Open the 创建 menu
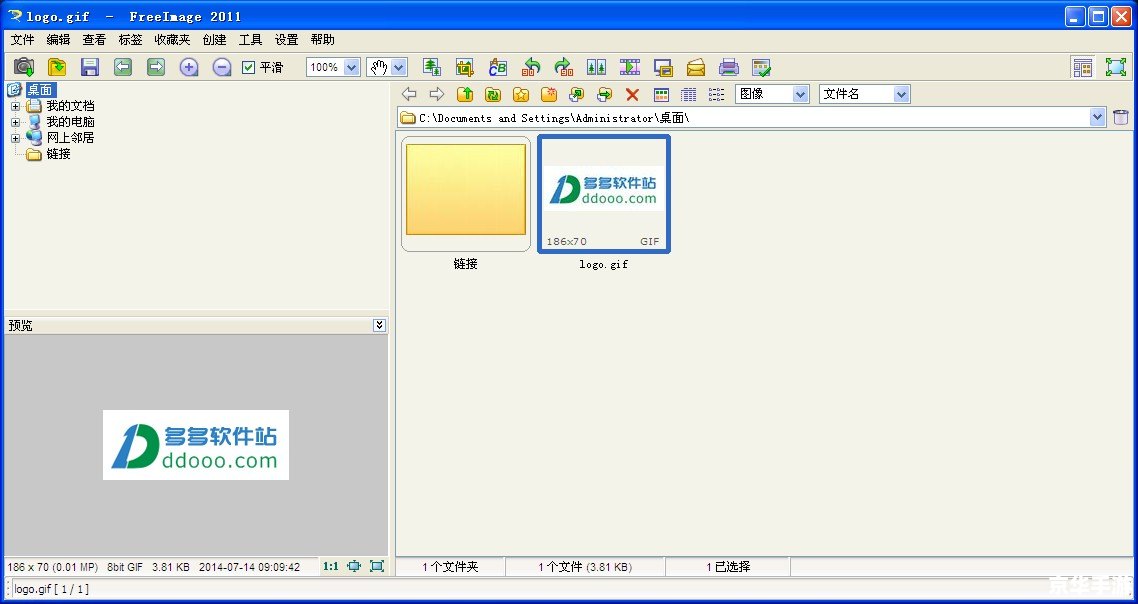1138x604 pixels. (x=214, y=39)
